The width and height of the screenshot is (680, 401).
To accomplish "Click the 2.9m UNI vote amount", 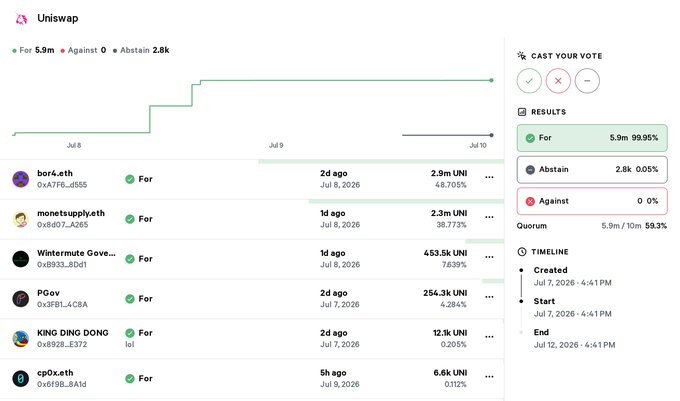I will point(449,173).
